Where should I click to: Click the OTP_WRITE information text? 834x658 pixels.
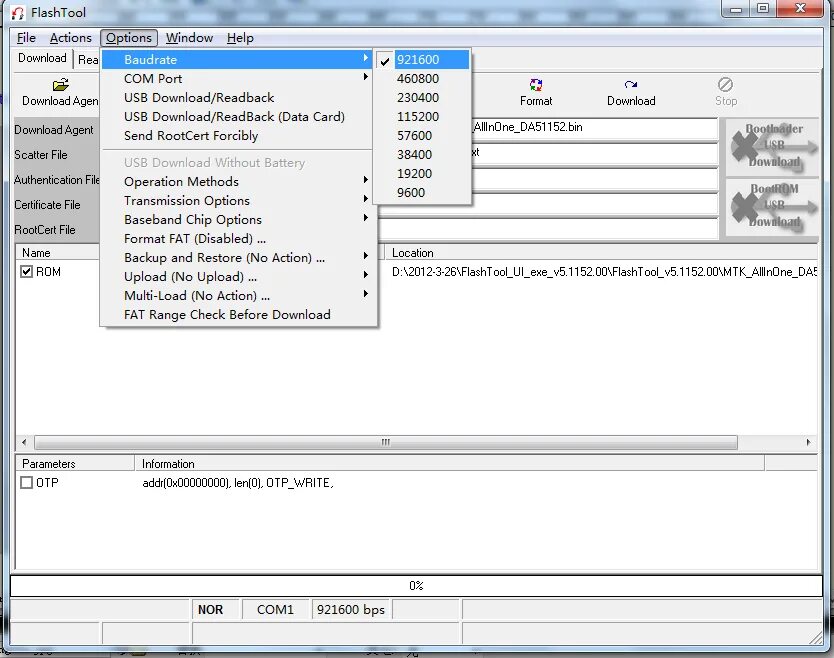pyautogui.click(x=238, y=483)
